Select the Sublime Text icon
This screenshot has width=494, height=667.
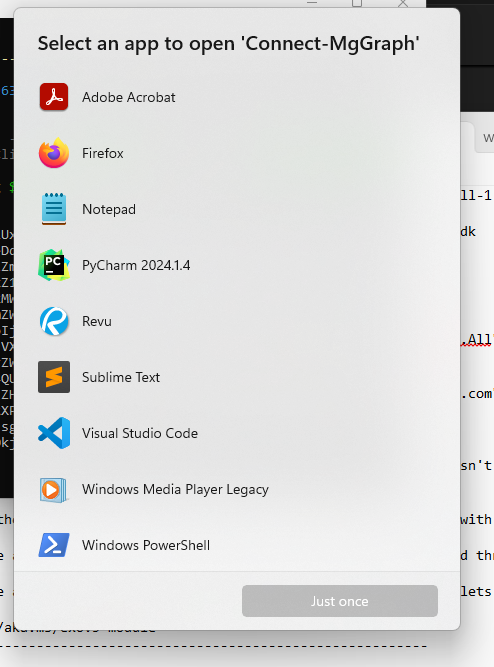pyautogui.click(x=54, y=377)
